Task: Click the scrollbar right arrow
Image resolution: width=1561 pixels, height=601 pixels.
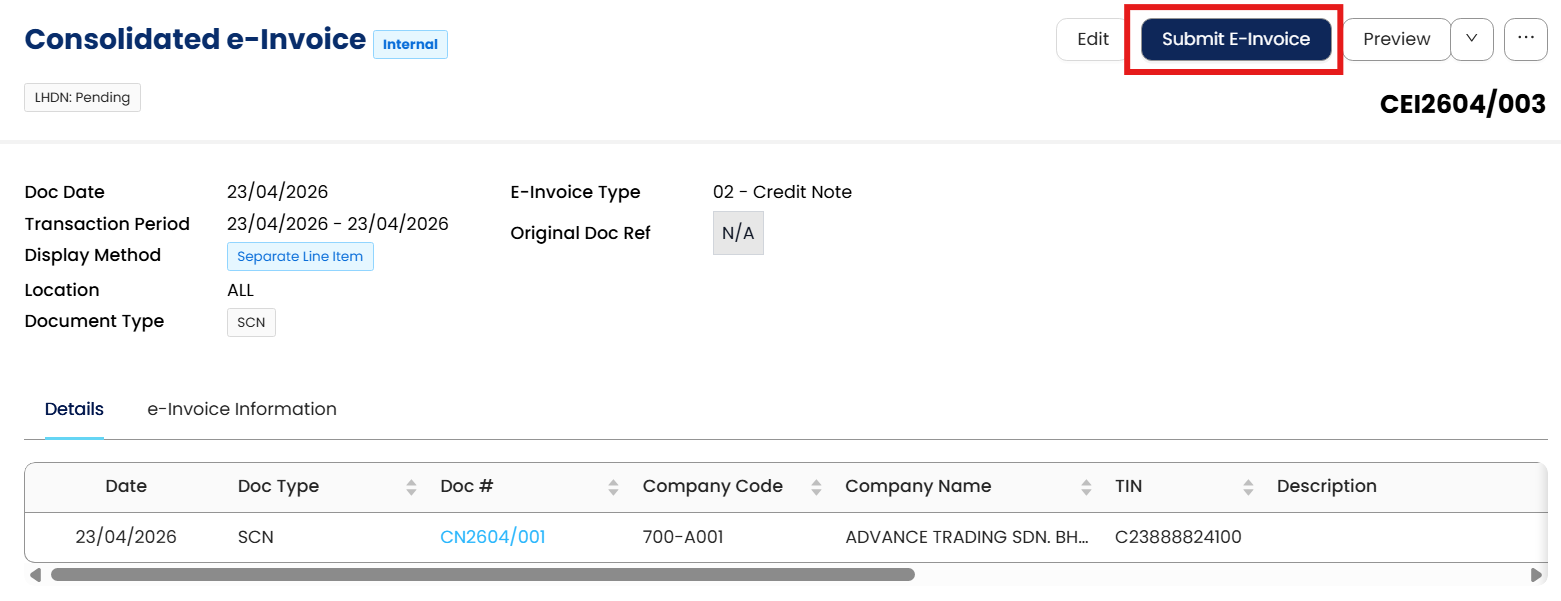Action: pyautogui.click(x=1536, y=575)
